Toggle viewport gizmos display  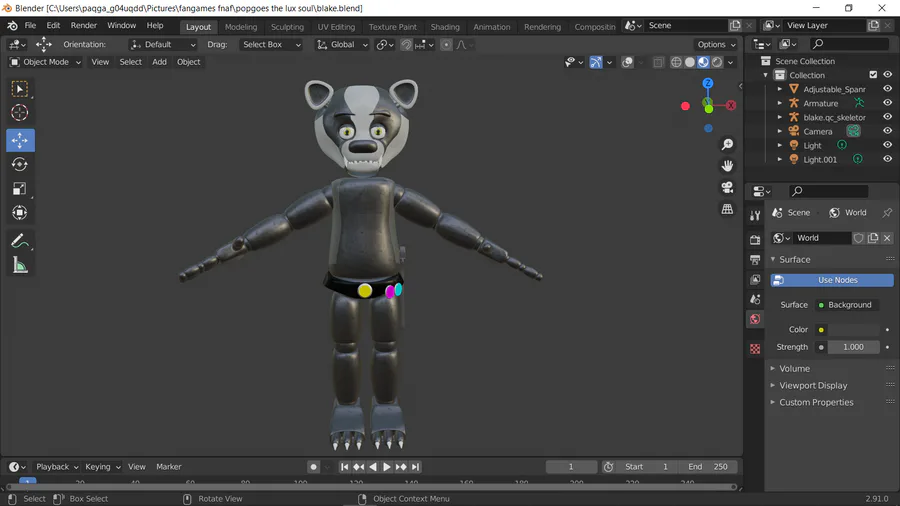[x=596, y=62]
